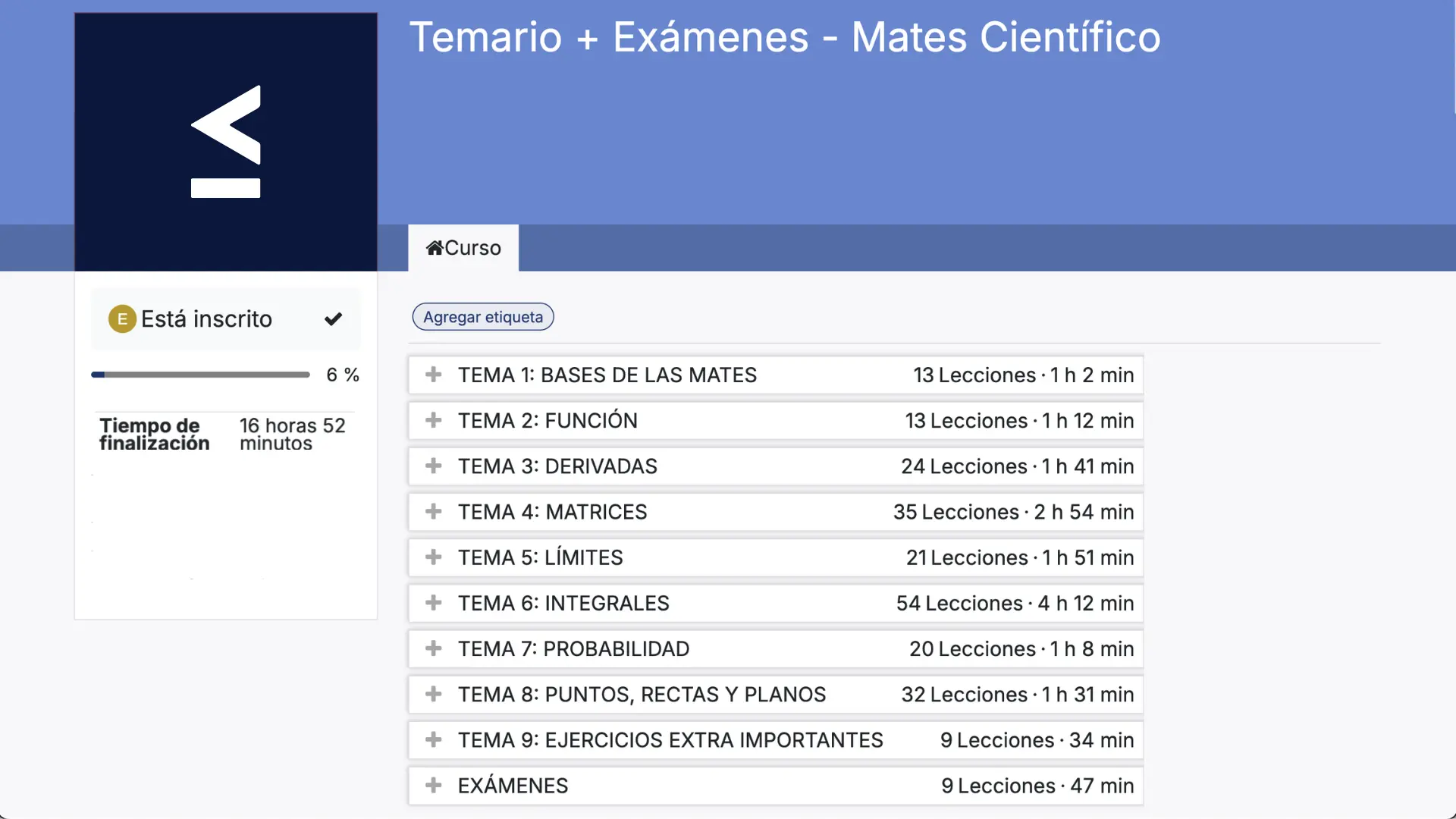The width and height of the screenshot is (1456, 819).
Task: Expand TEMA 3: DERIVADAS via plus icon
Action: point(433,466)
